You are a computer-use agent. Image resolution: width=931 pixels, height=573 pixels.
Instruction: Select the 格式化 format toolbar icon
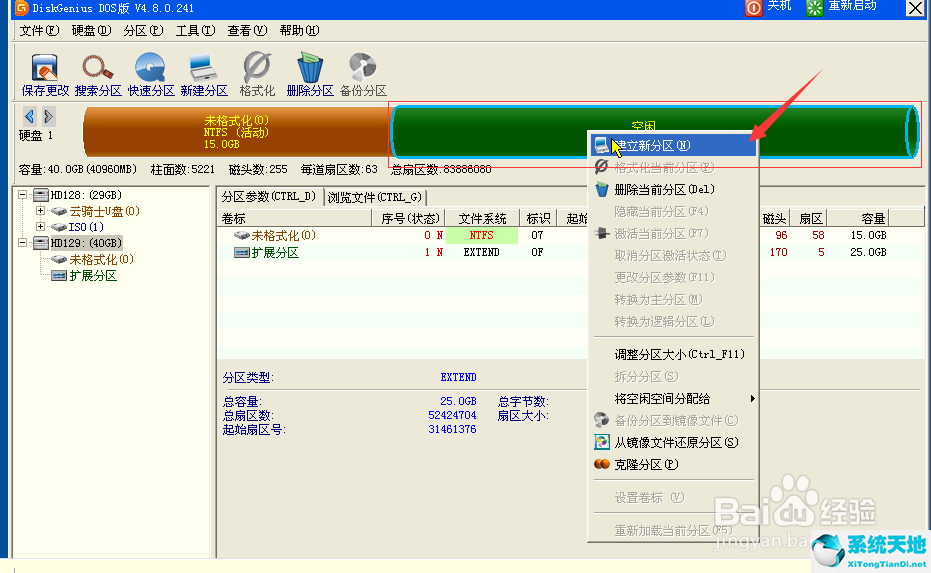257,74
